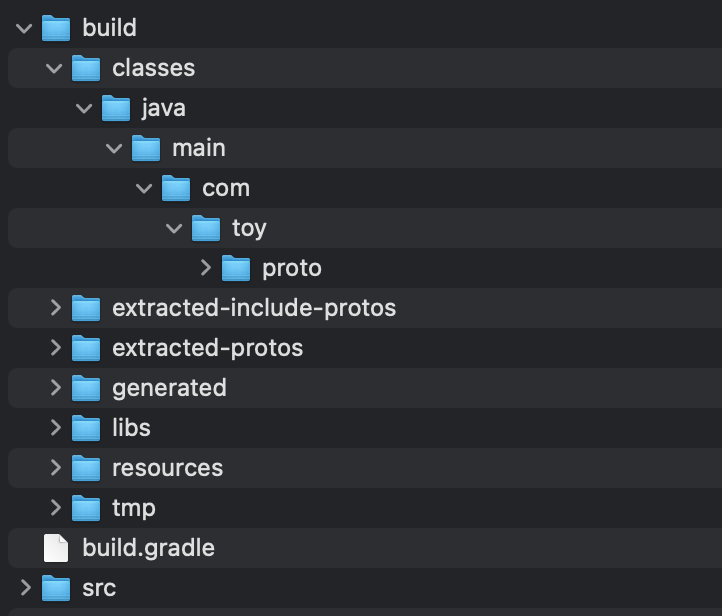Select the proto folder label
The image size is (722, 616).
click(292, 268)
